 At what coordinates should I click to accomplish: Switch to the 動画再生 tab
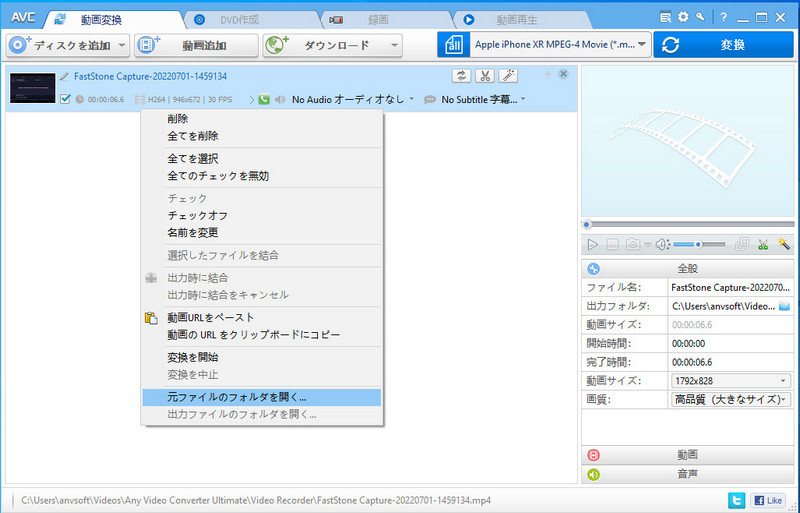(516, 20)
